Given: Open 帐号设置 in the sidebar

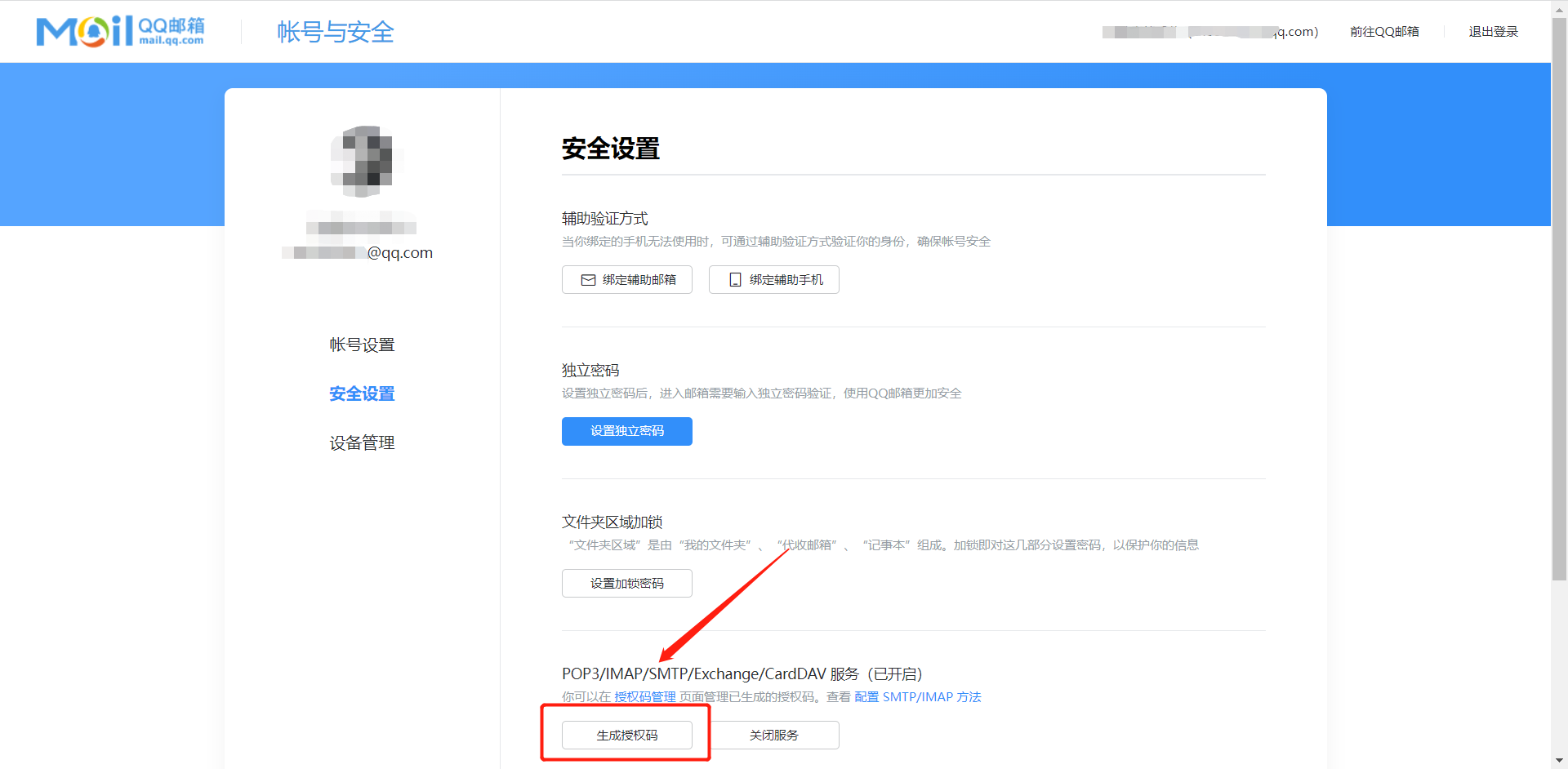Looking at the screenshot, I should [362, 345].
